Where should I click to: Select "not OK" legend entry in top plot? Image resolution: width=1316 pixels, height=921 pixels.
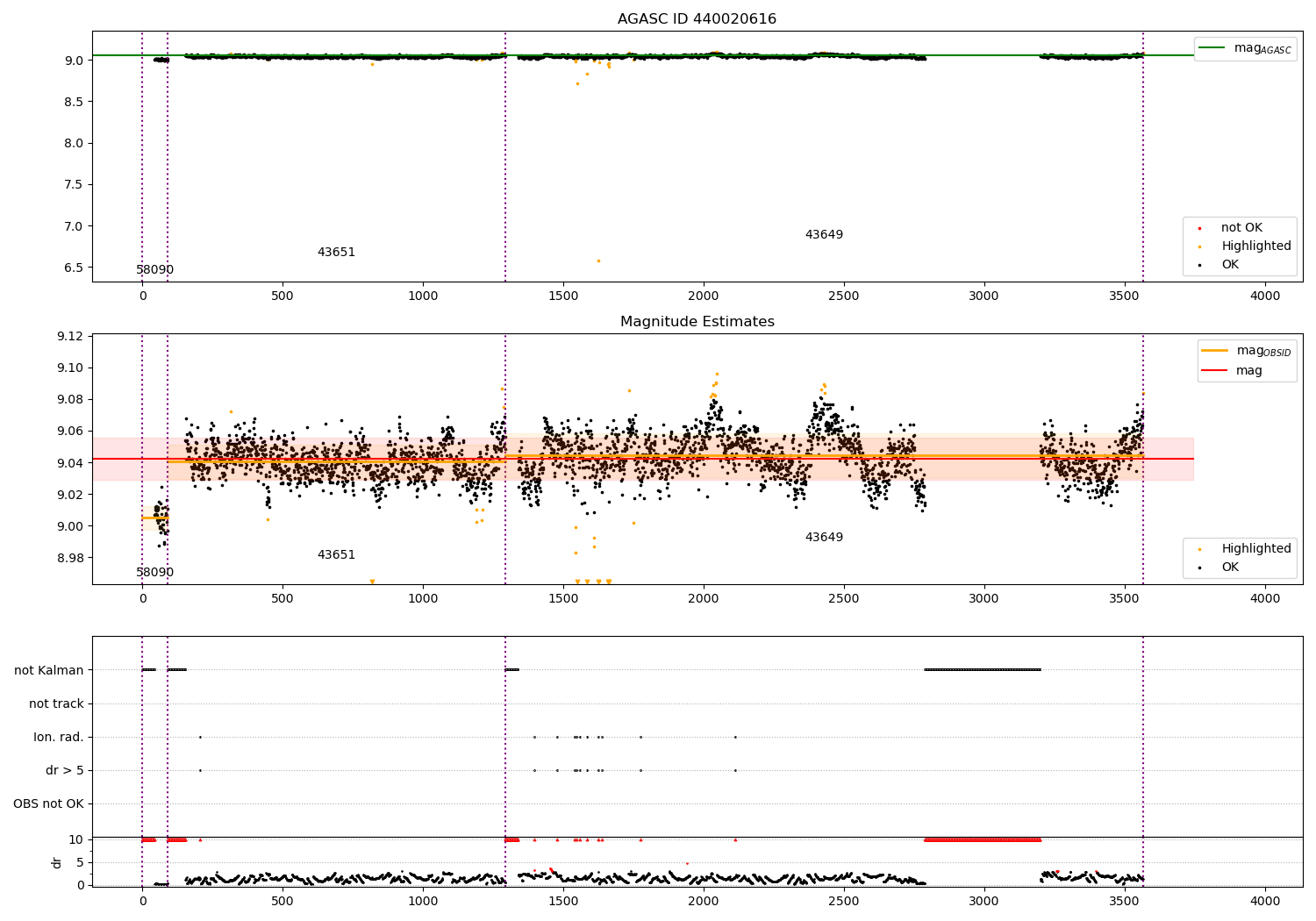(x=1241, y=227)
